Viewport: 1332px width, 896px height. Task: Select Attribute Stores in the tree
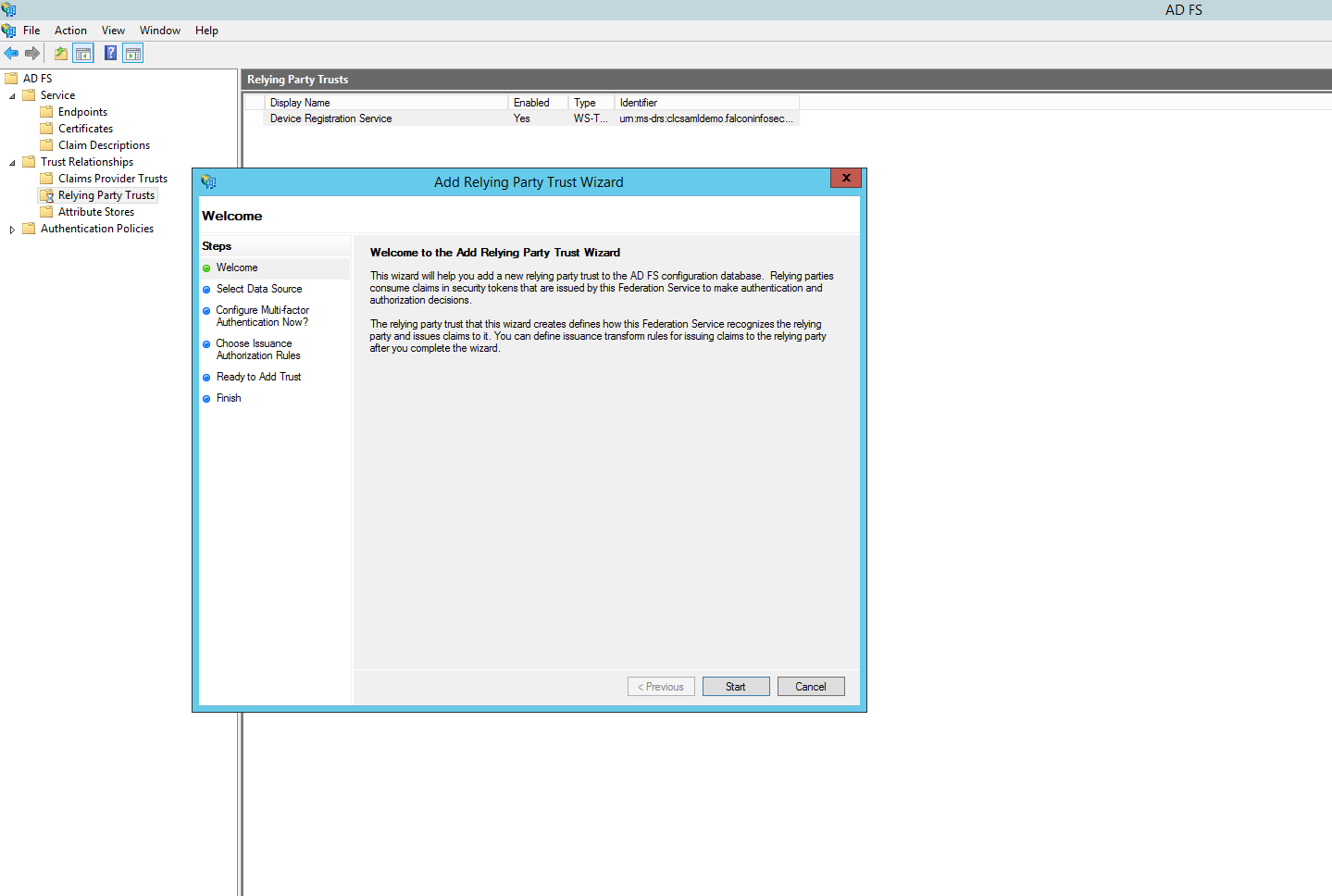96,212
